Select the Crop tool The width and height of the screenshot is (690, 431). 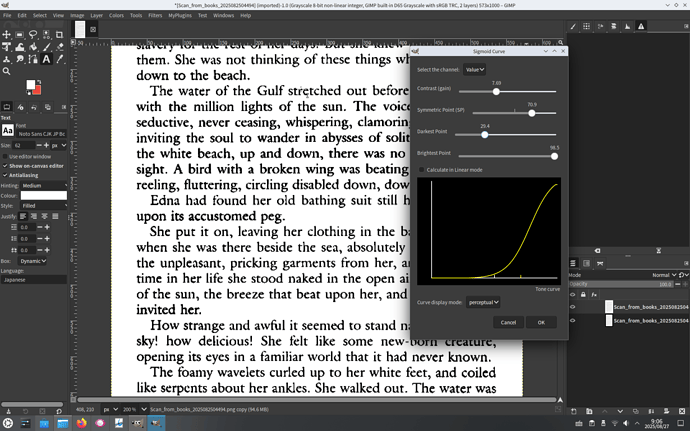click(59, 34)
